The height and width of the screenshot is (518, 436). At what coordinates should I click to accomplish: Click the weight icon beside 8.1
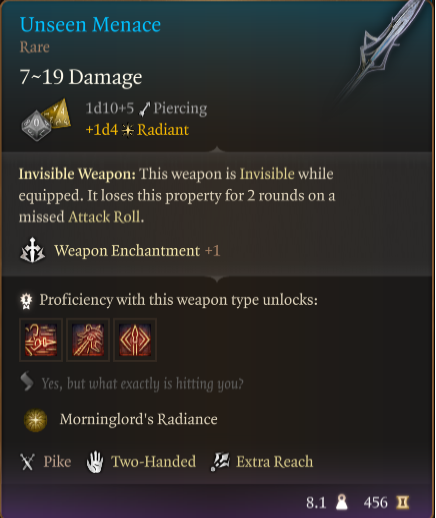pyautogui.click(x=342, y=502)
